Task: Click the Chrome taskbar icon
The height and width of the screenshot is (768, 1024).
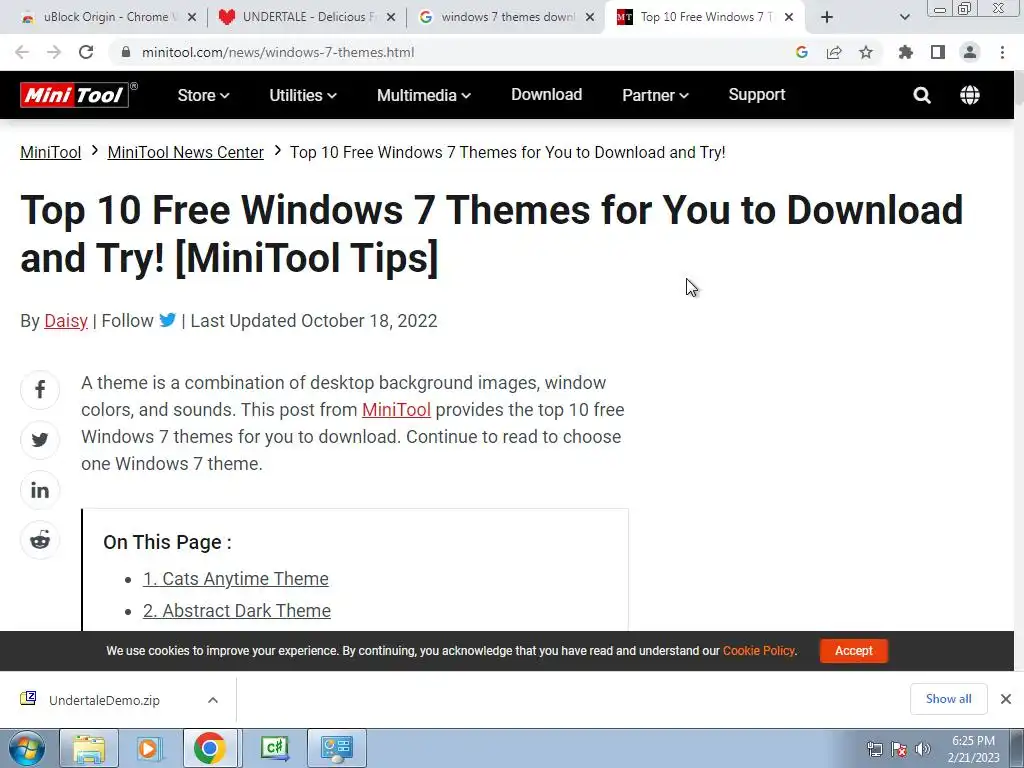Action: click(210, 748)
